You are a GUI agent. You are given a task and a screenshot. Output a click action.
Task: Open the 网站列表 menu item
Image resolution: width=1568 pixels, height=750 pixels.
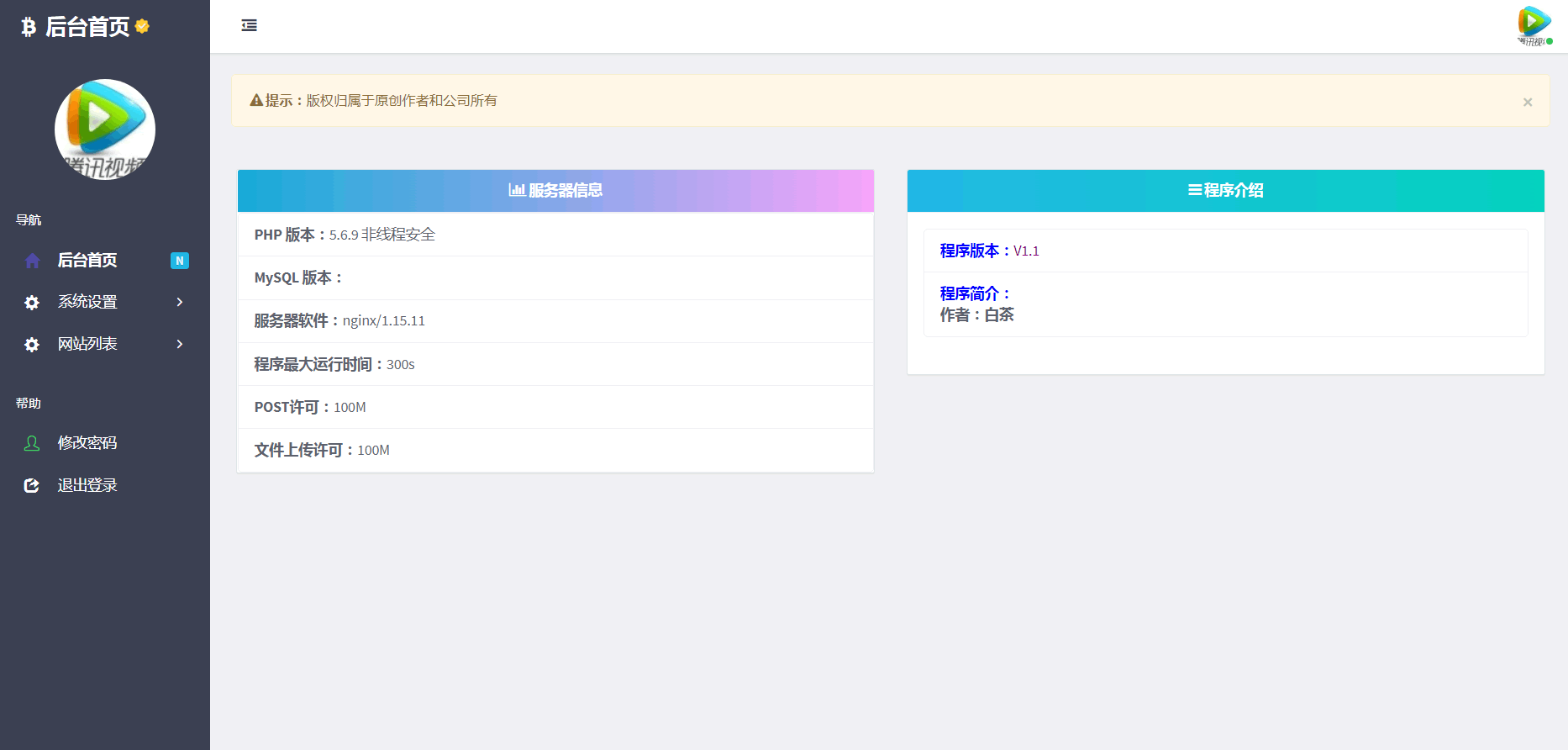click(87, 344)
